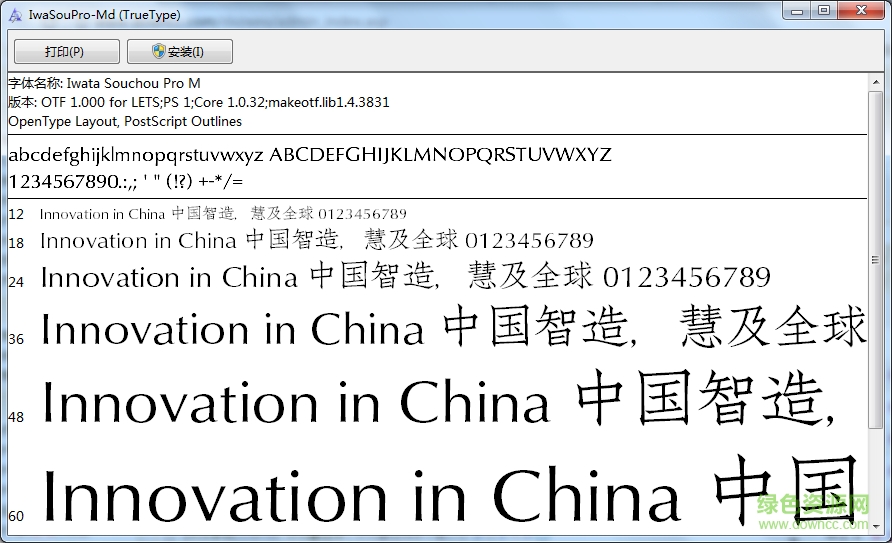This screenshot has width=892, height=543.
Task: Click the scrollbar down arrow
Action: click(x=876, y=527)
